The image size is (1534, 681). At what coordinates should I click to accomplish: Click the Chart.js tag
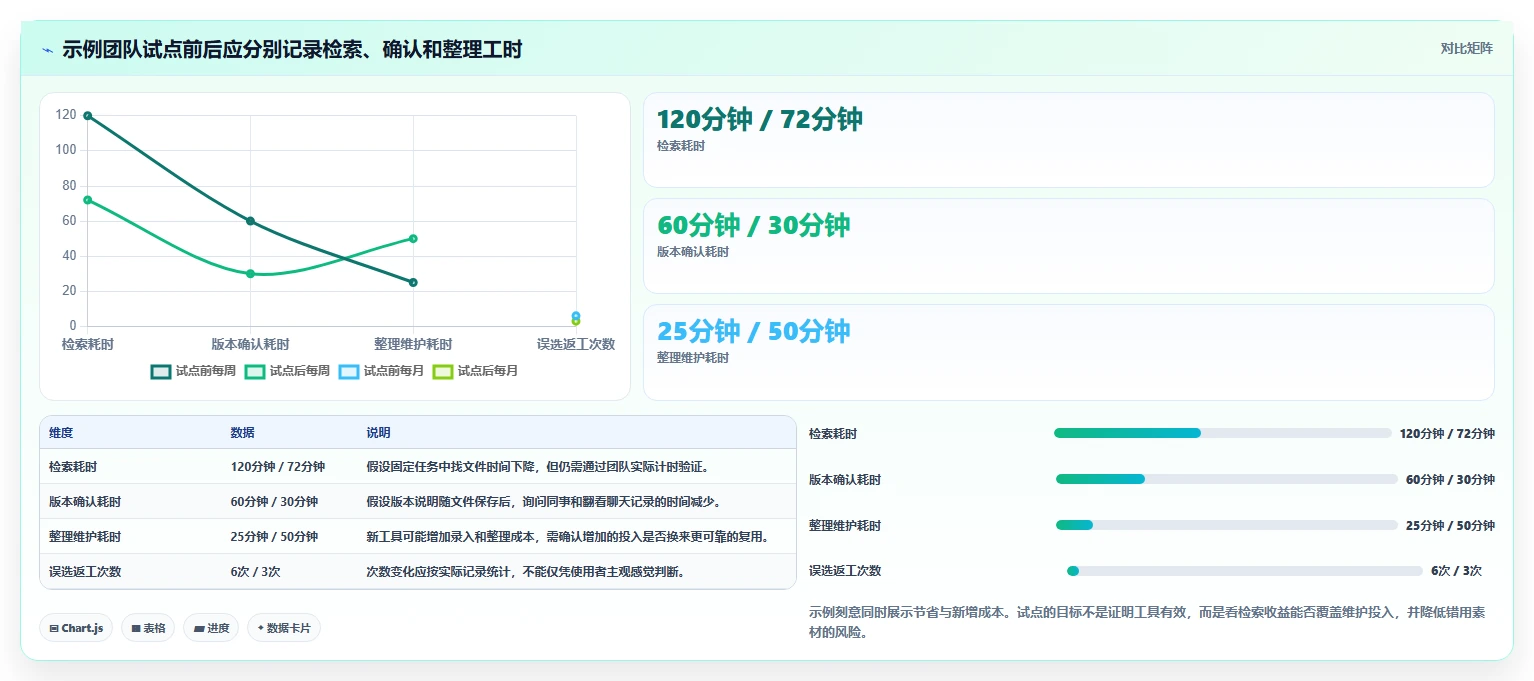coord(76,628)
